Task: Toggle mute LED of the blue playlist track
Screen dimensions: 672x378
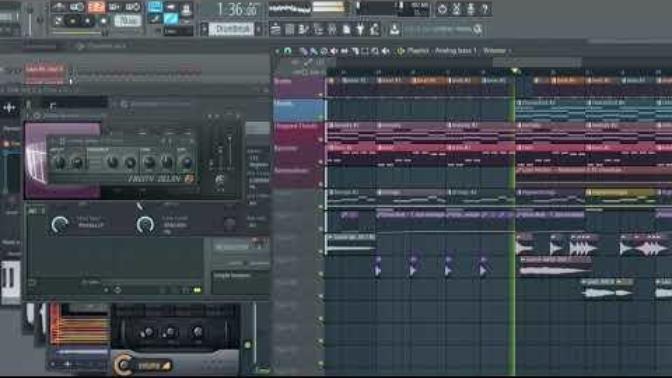Action: [321, 117]
